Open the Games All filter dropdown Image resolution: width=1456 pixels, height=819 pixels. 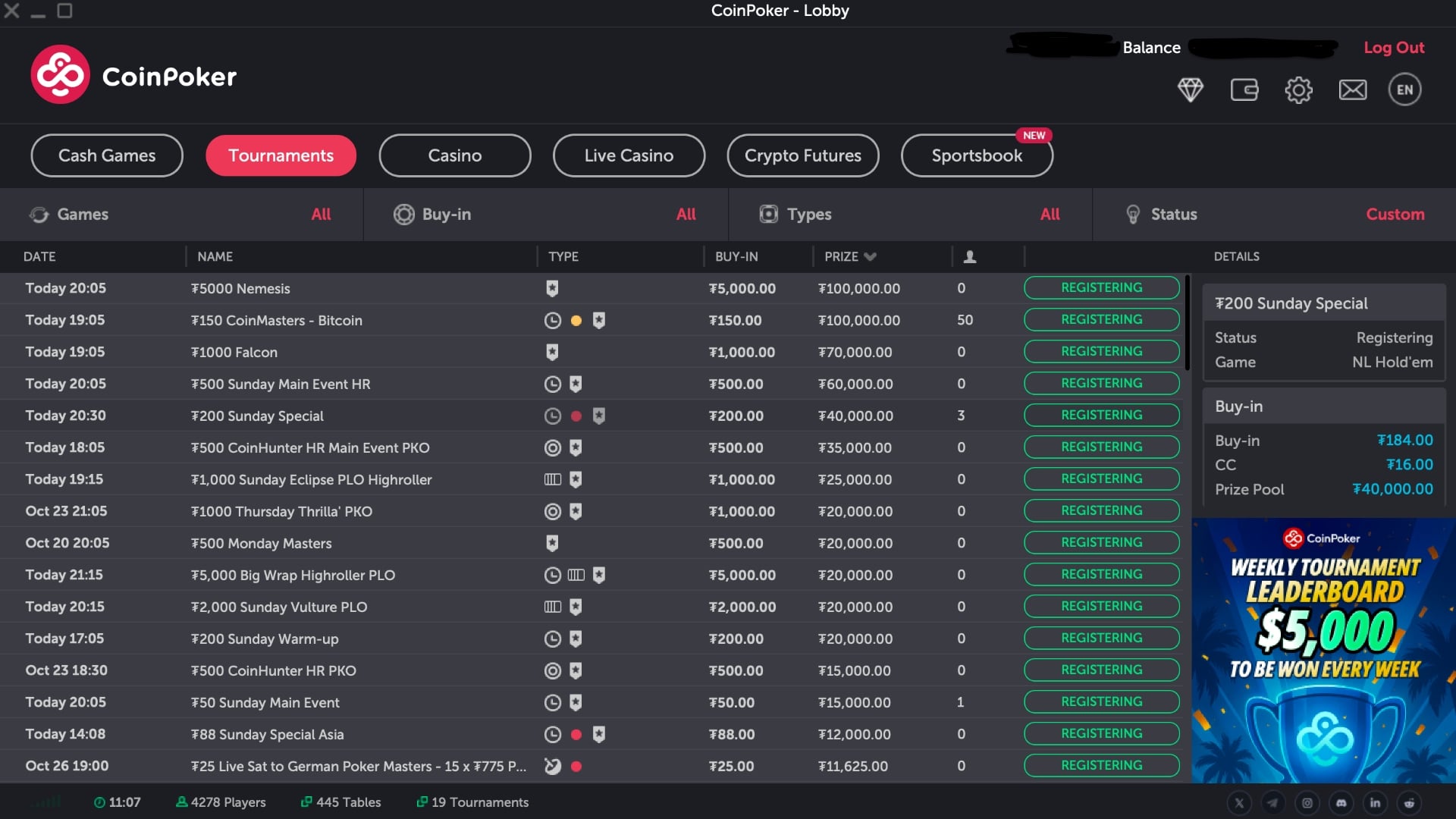[321, 215]
